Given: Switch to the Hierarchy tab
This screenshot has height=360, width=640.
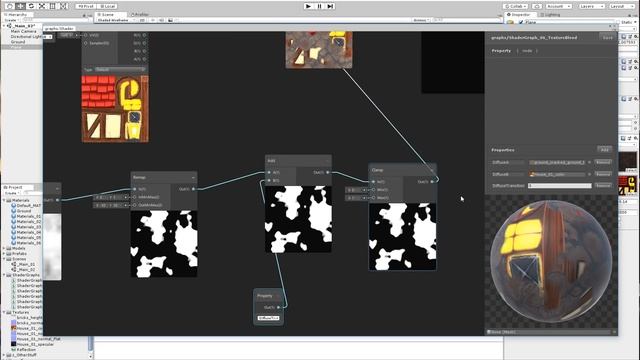Looking at the screenshot, I should [x=18, y=14].
